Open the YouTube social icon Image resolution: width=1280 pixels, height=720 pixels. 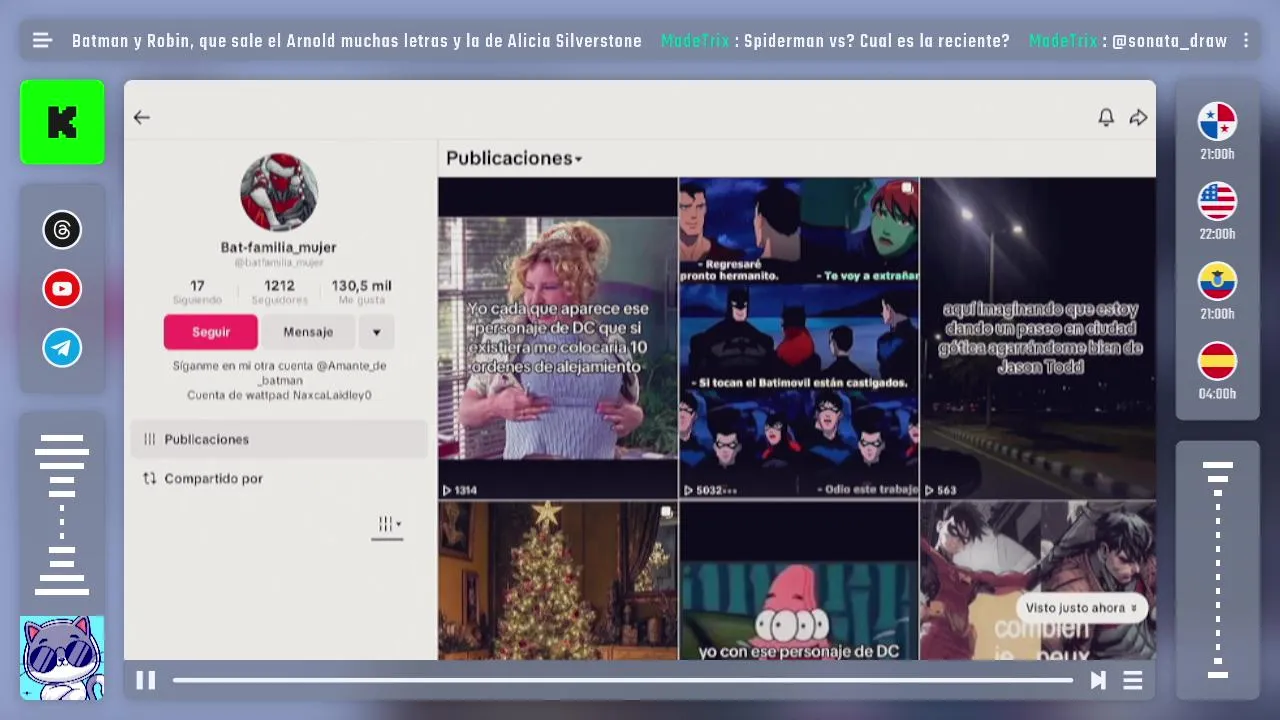pyautogui.click(x=62, y=289)
